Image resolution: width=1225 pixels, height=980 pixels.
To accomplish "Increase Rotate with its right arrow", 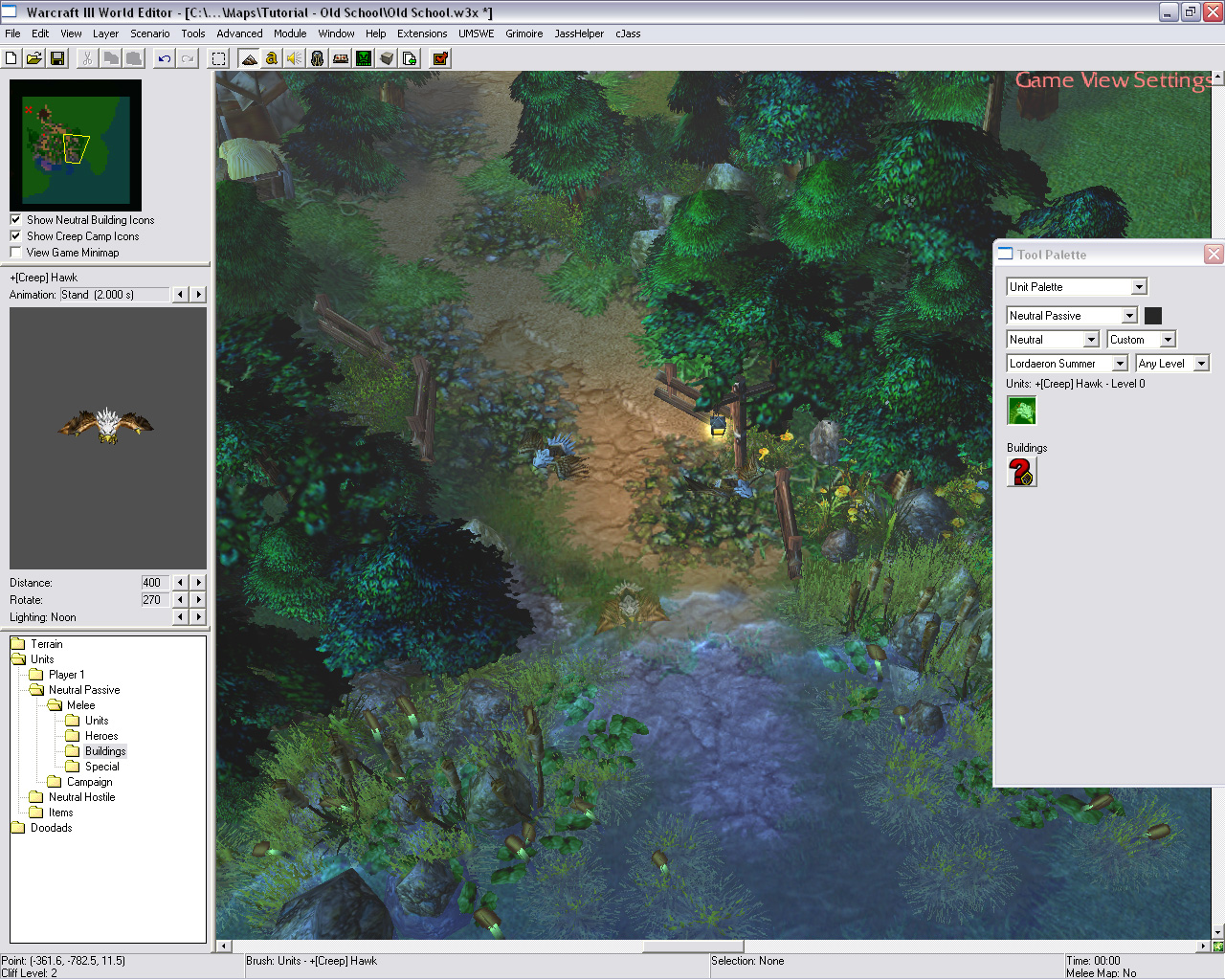I will 198,599.
